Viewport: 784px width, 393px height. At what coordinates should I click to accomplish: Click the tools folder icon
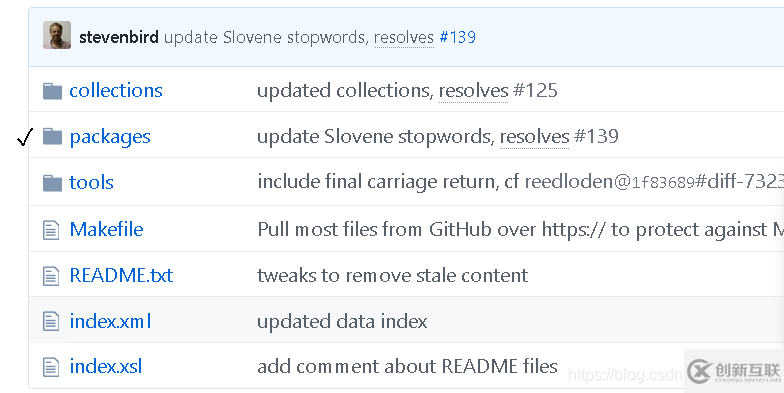pyautogui.click(x=52, y=183)
